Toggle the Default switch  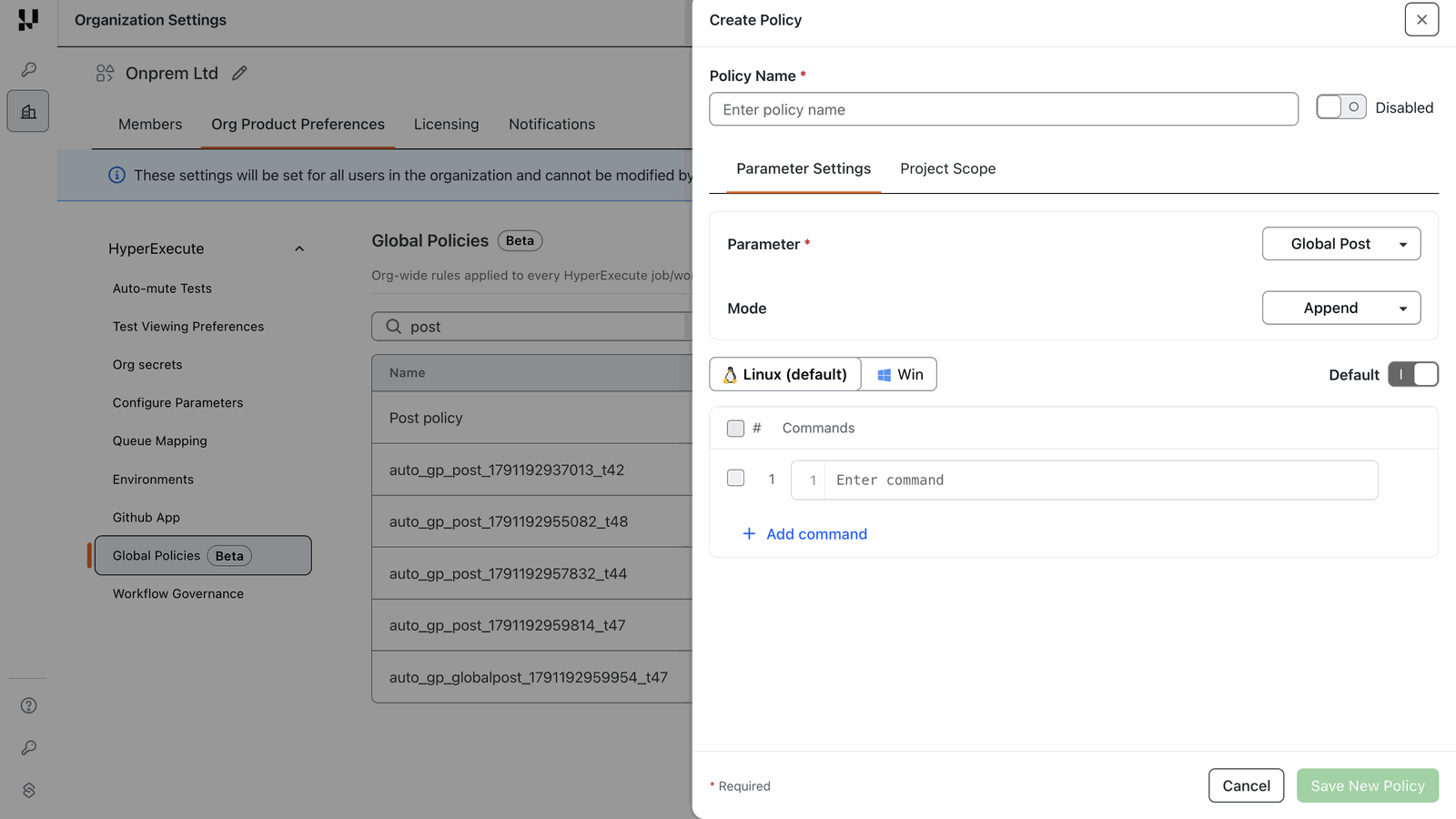coord(1413,374)
